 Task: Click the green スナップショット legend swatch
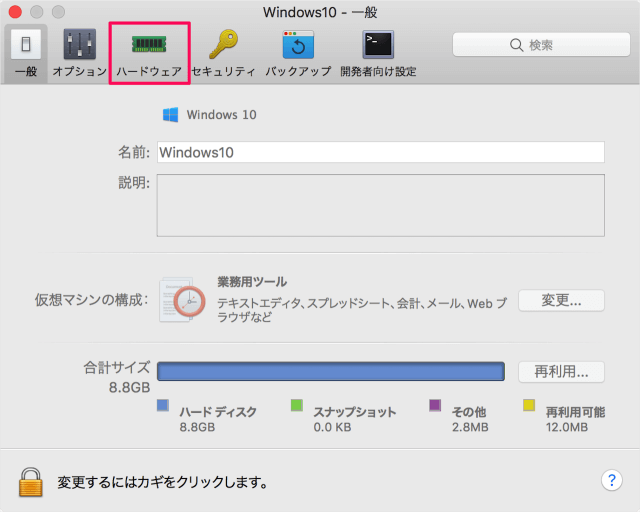tap(297, 405)
